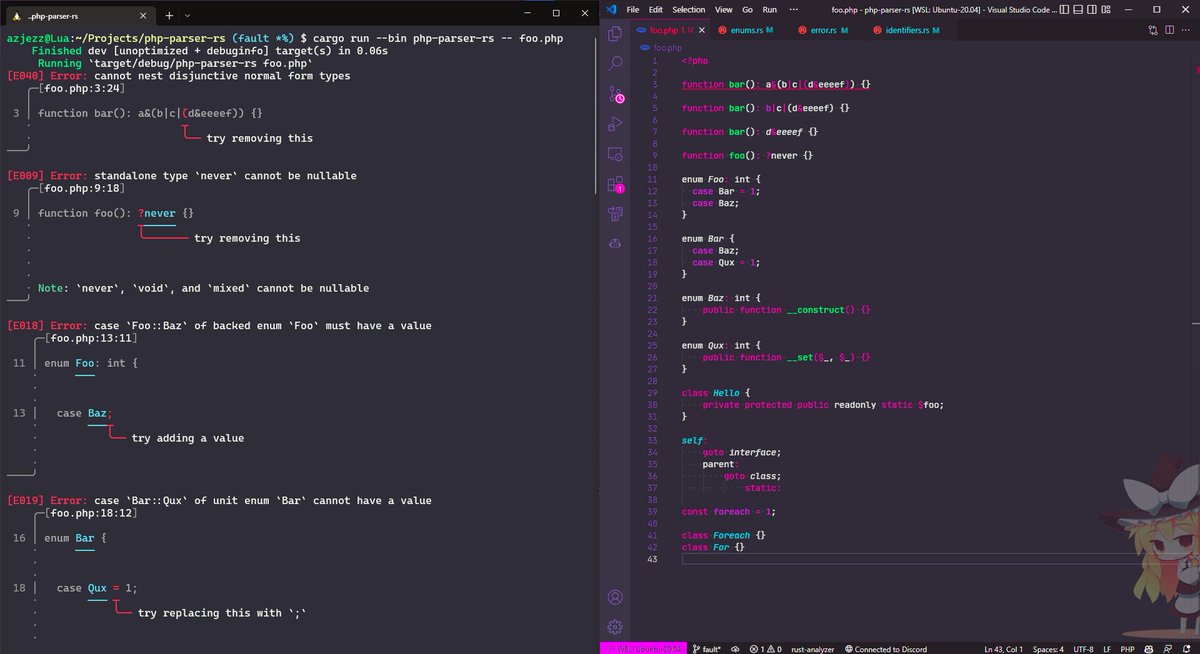Click 'enum Foo: int {' on editor line 11
1200x654 pixels.
point(722,179)
